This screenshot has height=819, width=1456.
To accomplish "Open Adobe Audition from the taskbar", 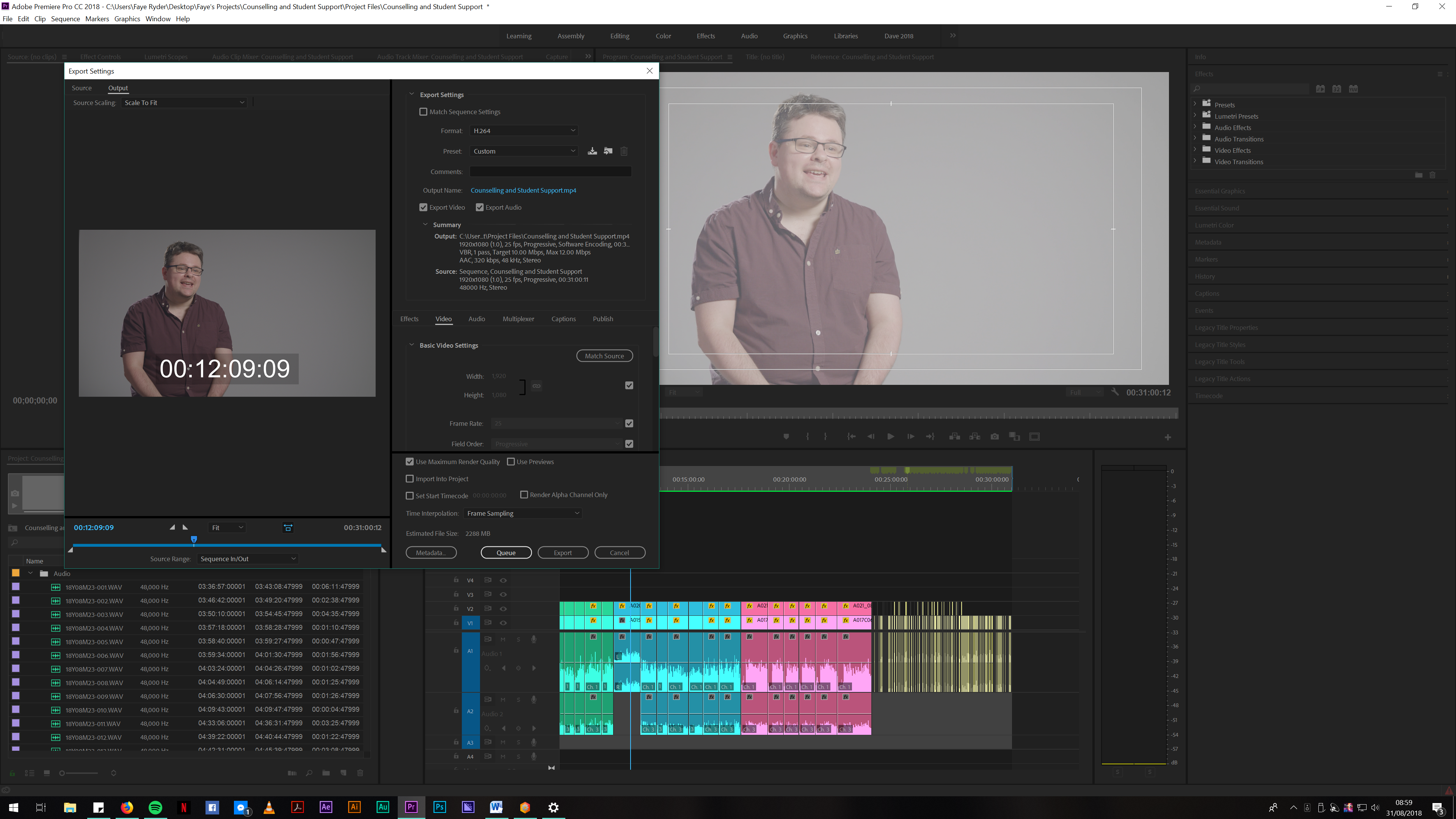I will coord(383,807).
